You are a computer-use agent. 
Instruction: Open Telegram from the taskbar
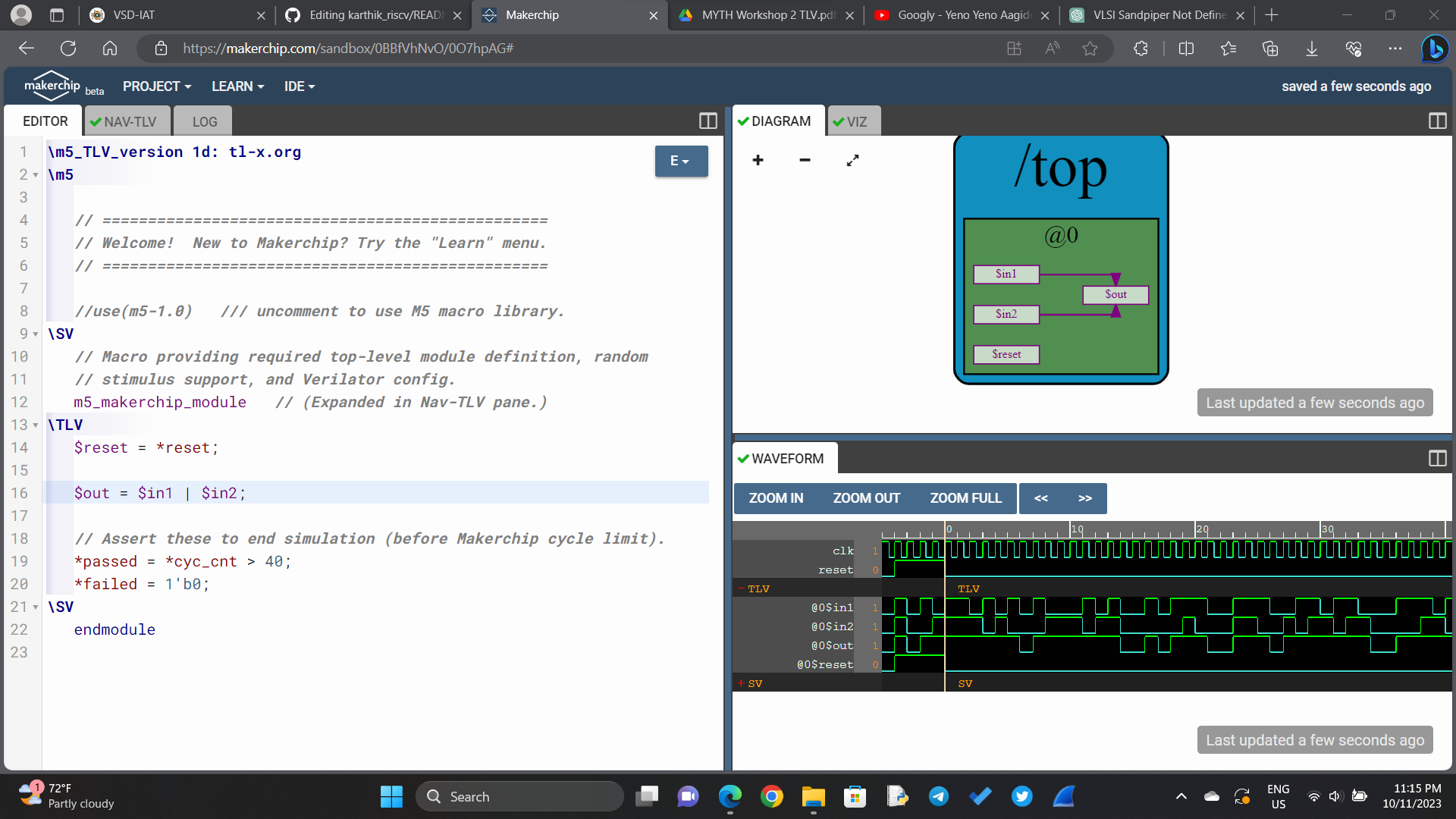[x=938, y=796]
